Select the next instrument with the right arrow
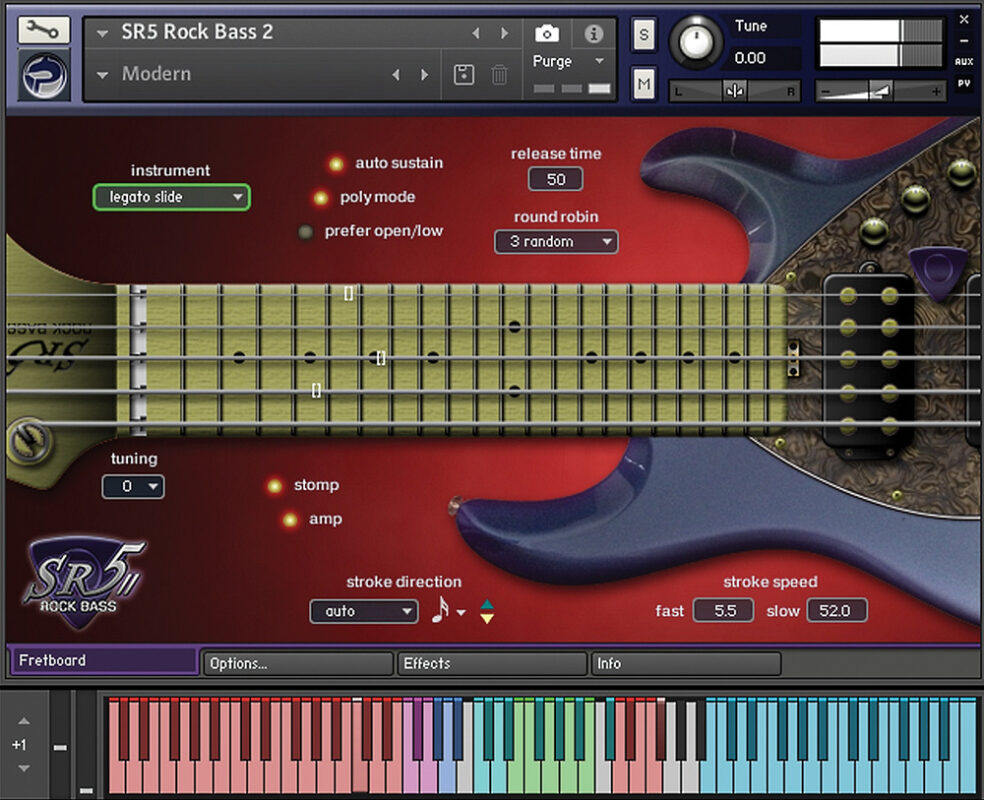 (x=505, y=33)
